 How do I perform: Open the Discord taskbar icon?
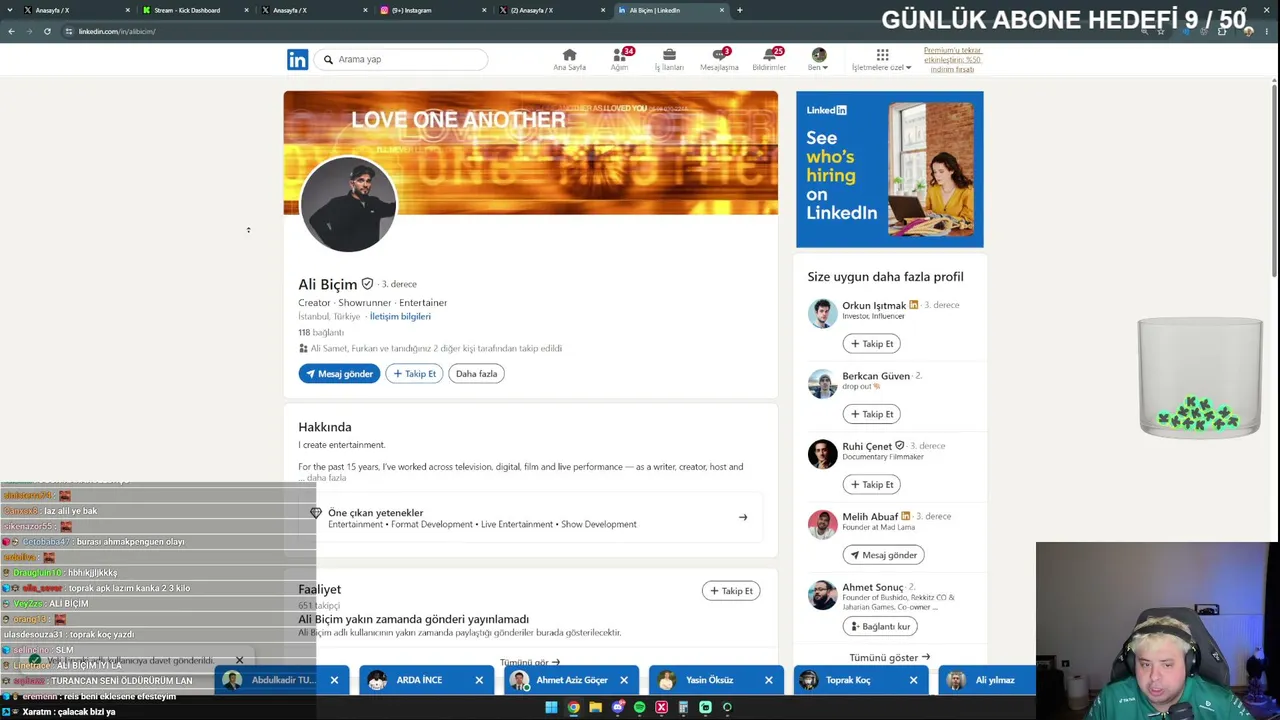[617, 708]
